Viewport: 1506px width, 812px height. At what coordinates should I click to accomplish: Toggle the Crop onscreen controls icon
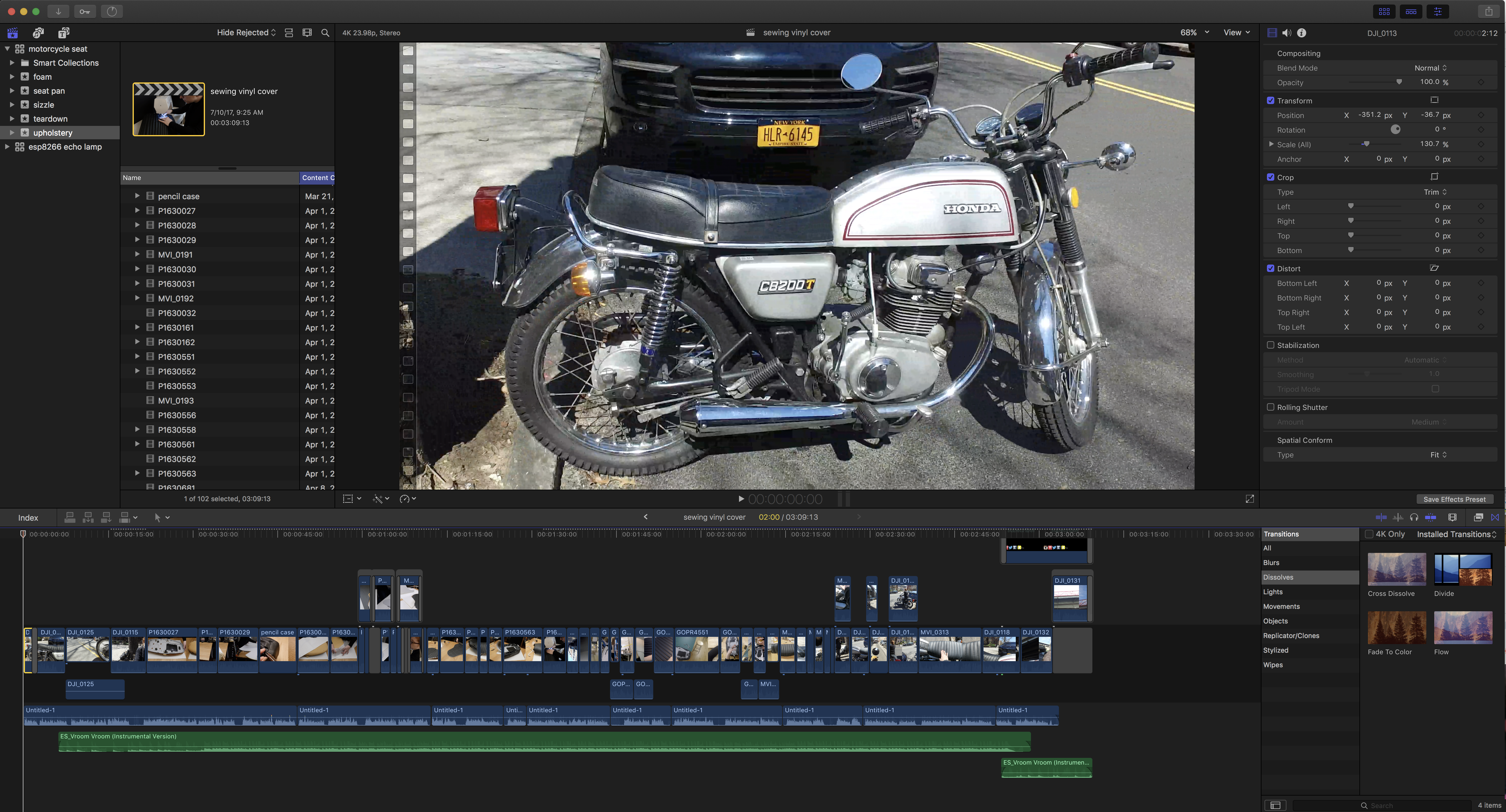(x=1434, y=177)
